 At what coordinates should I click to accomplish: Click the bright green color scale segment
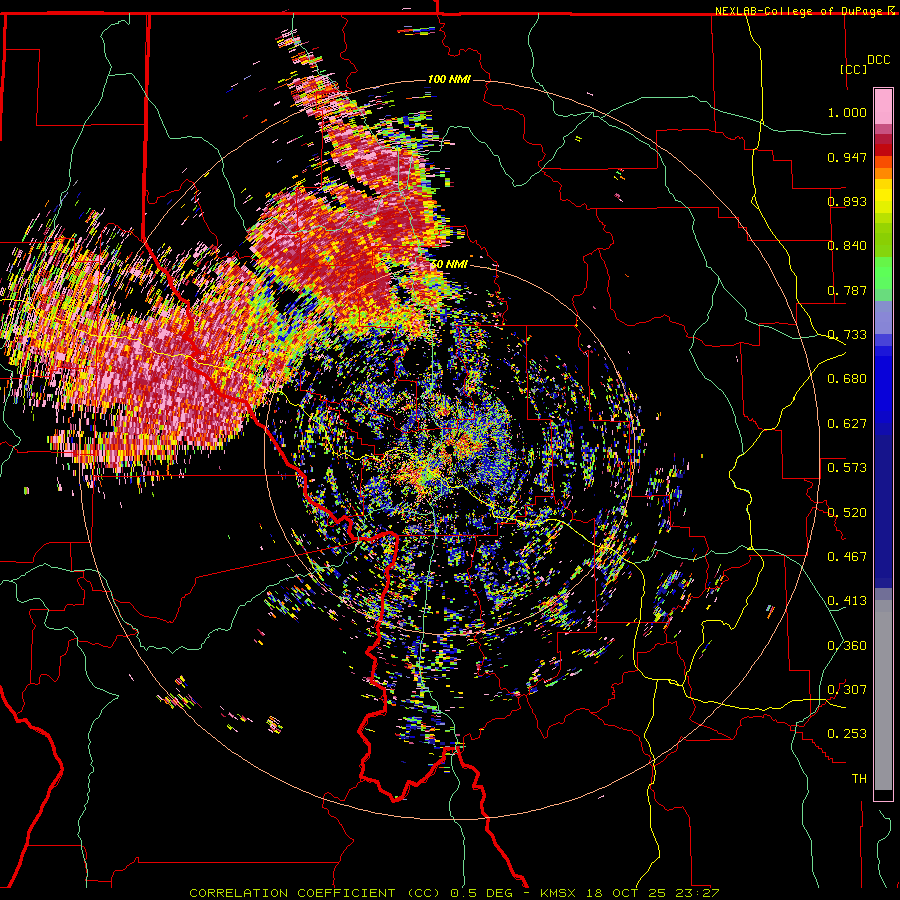(883, 273)
